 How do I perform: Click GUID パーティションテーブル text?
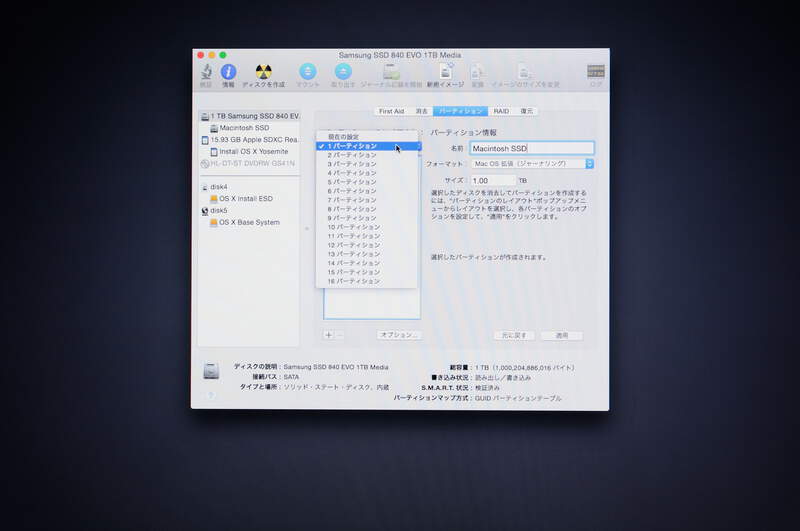518,398
